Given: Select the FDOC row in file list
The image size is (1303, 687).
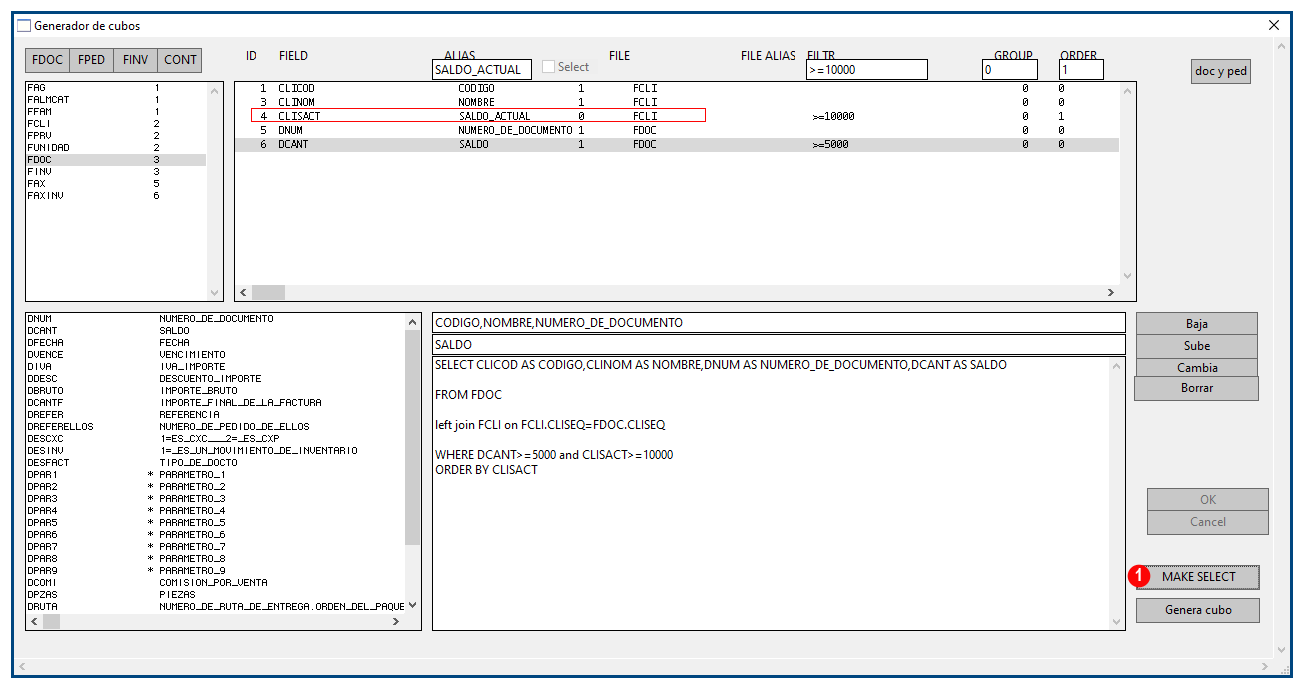Looking at the screenshot, I should pos(115,160).
